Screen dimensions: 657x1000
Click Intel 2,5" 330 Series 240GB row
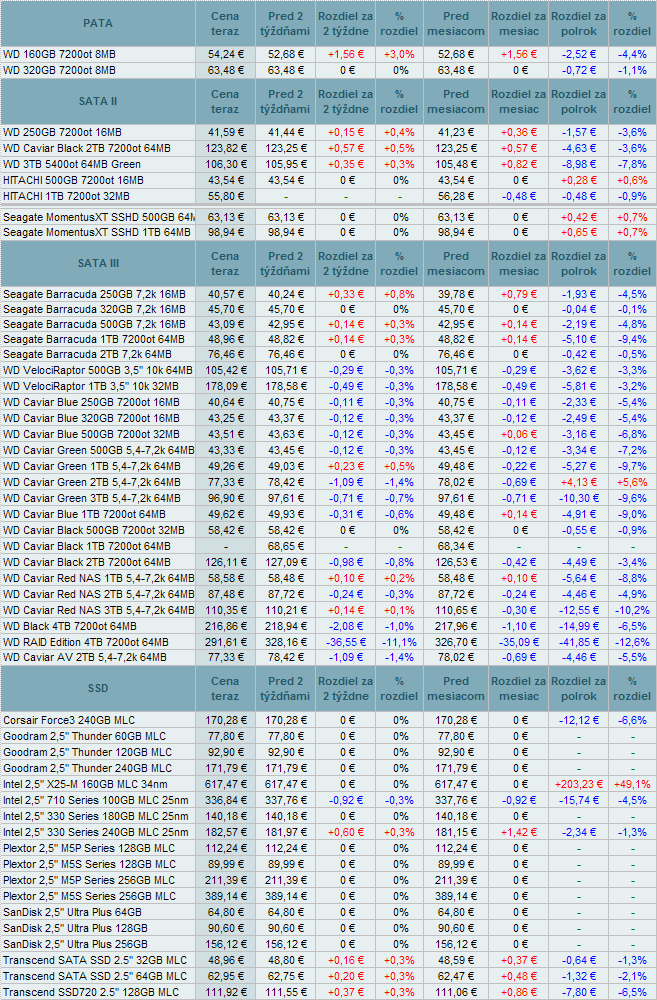(x=328, y=832)
